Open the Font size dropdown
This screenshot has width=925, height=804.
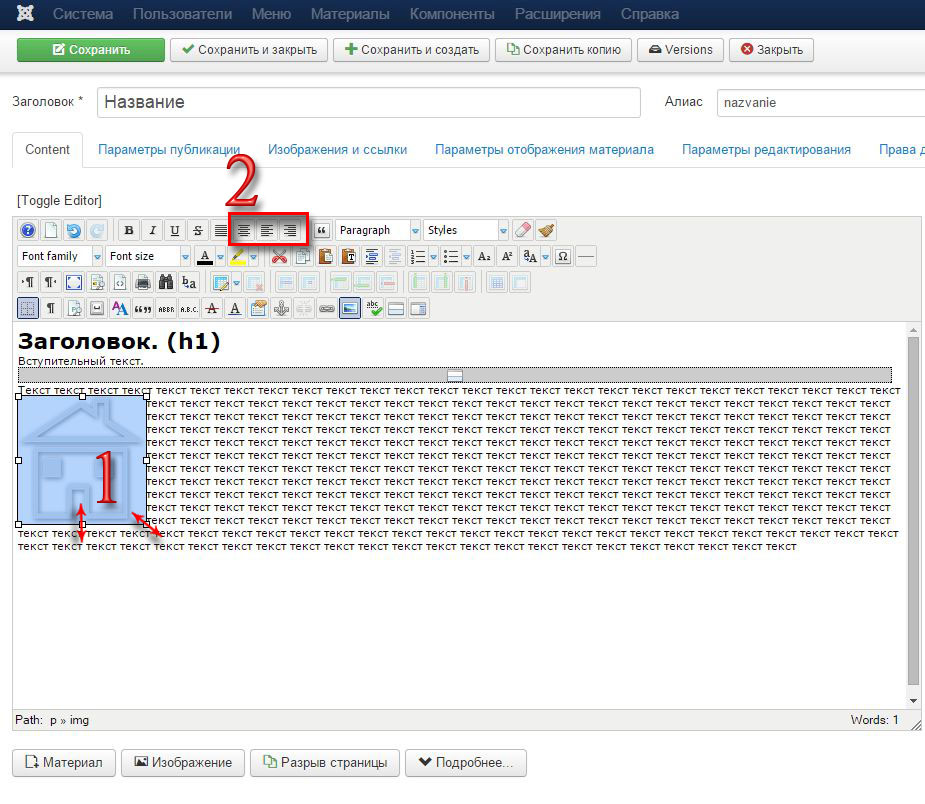[148, 257]
